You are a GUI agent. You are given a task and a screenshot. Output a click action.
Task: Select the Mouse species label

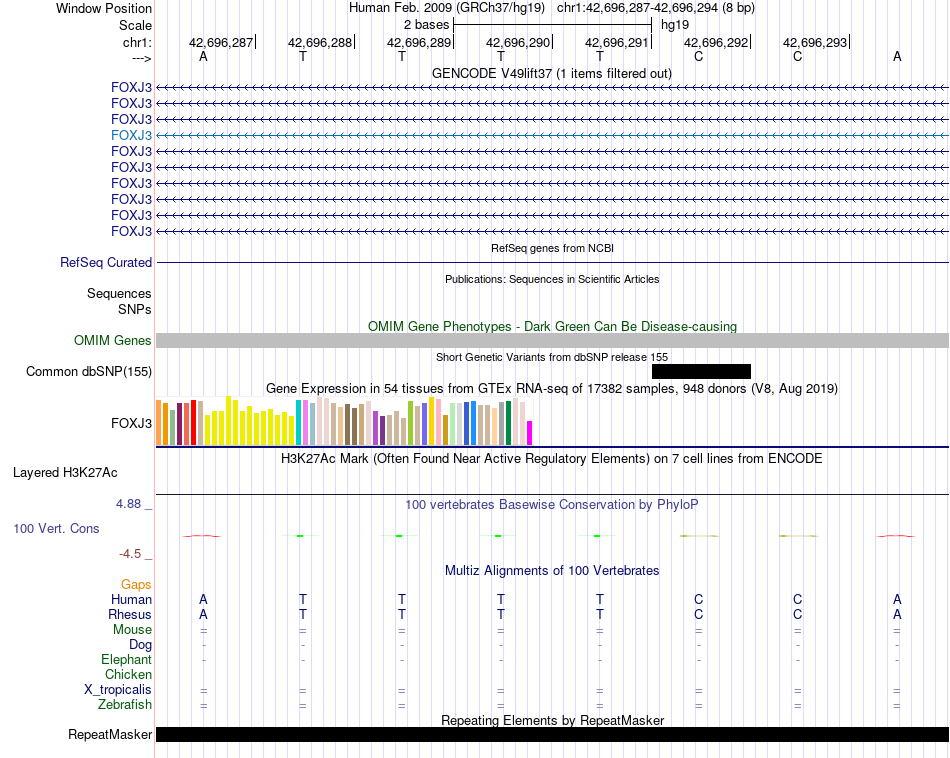click(x=132, y=630)
